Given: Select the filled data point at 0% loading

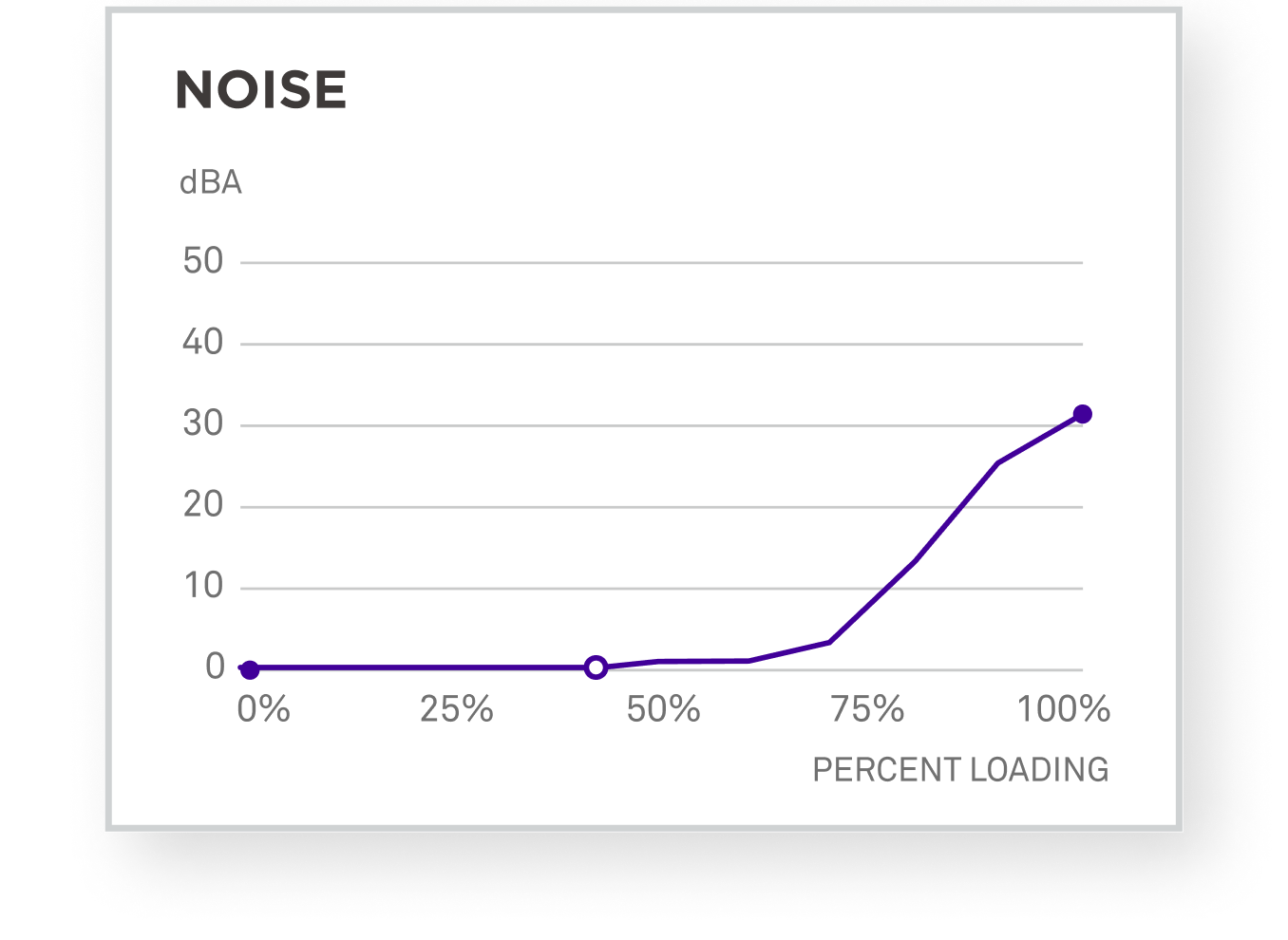Looking at the screenshot, I should 249,669.
